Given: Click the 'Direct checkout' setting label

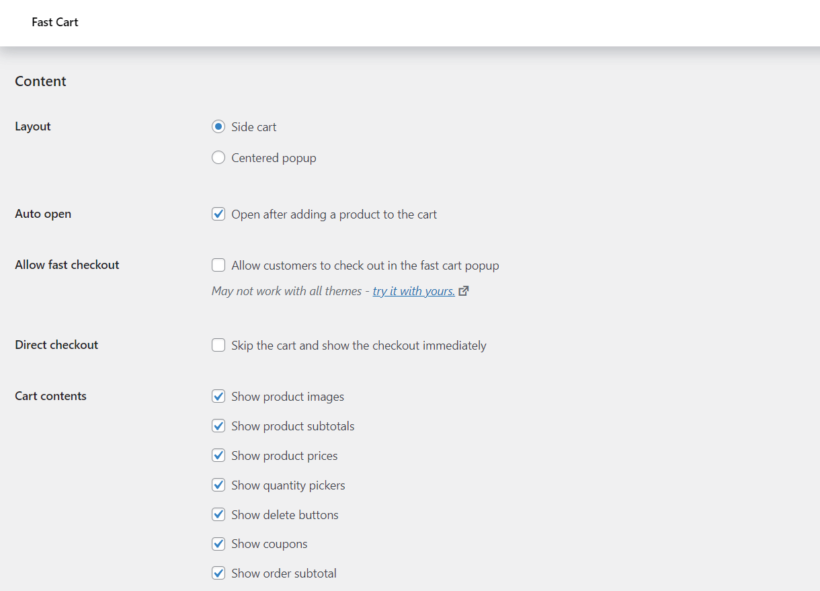Looking at the screenshot, I should coord(56,344).
